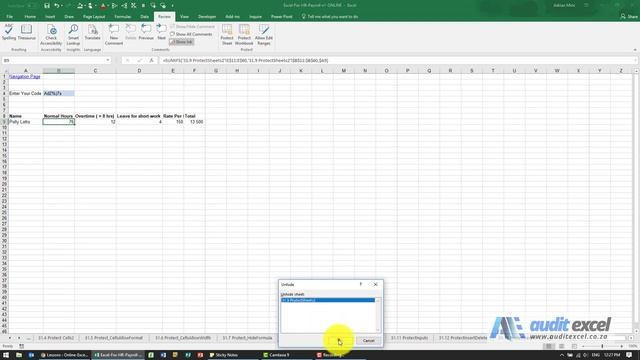The image size is (640, 360).
Task: Select column A header
Action: coord(25,71)
